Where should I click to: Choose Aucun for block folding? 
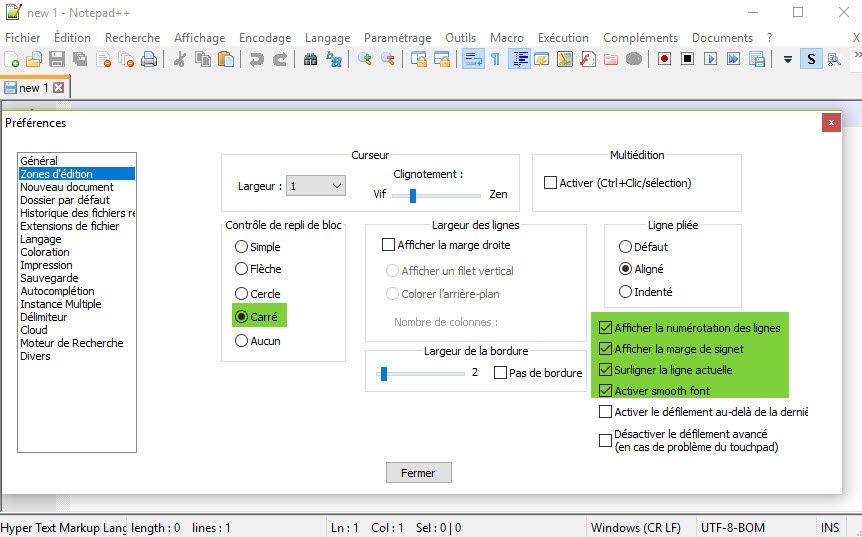[x=241, y=341]
